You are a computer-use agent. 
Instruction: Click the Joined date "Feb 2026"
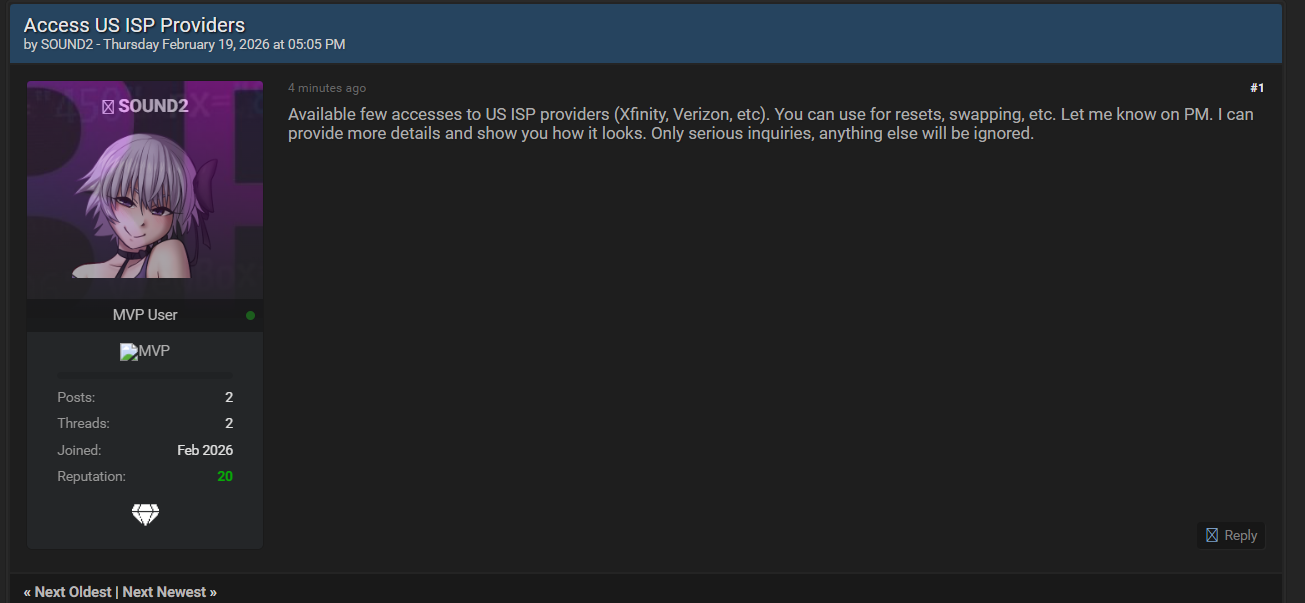205,450
